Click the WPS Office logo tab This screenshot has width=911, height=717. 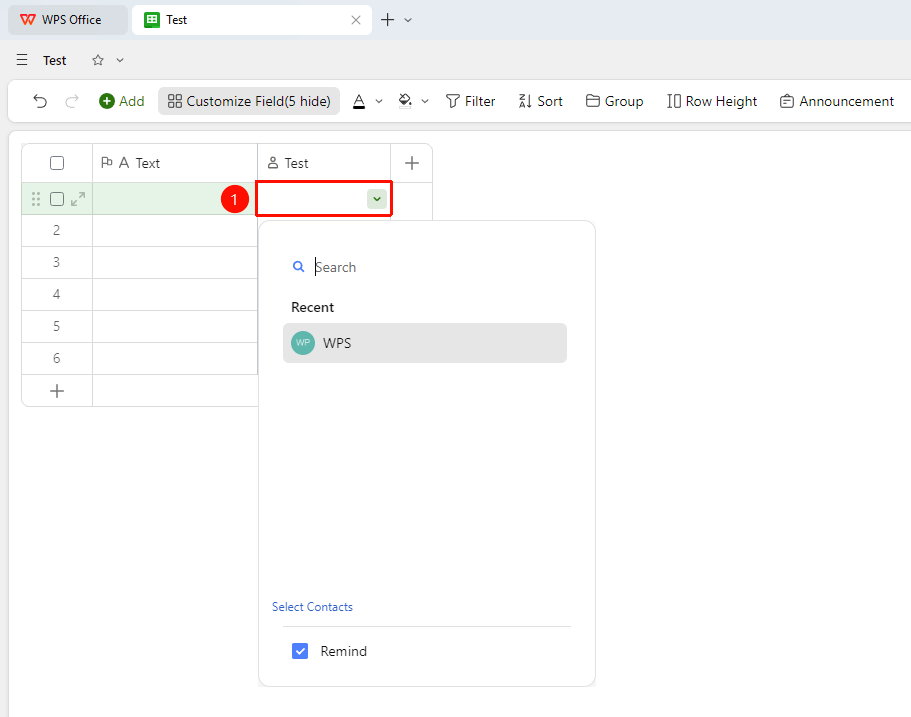[x=68, y=20]
